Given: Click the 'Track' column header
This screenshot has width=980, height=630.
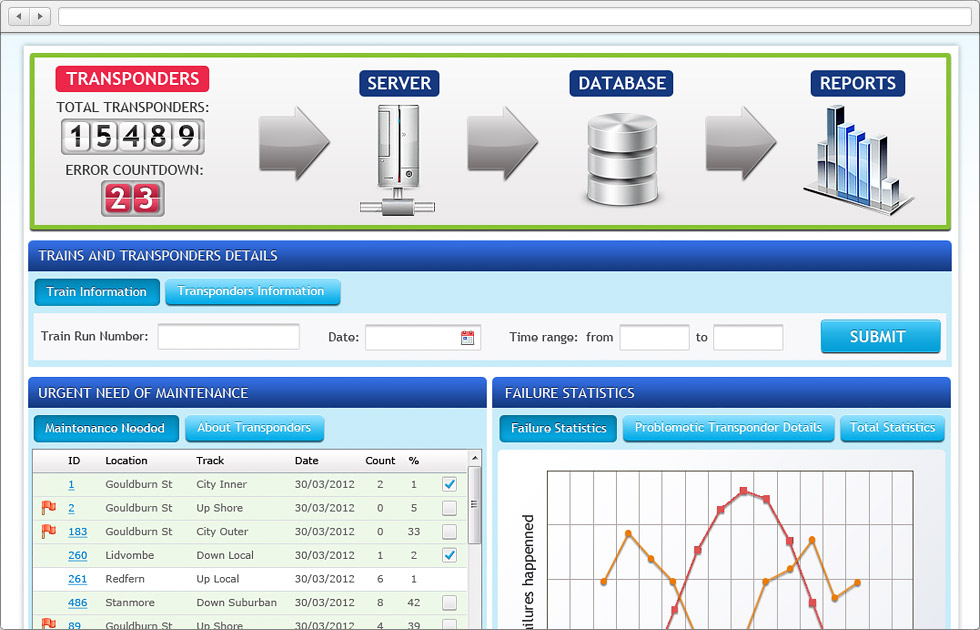Looking at the screenshot, I should [210, 461].
